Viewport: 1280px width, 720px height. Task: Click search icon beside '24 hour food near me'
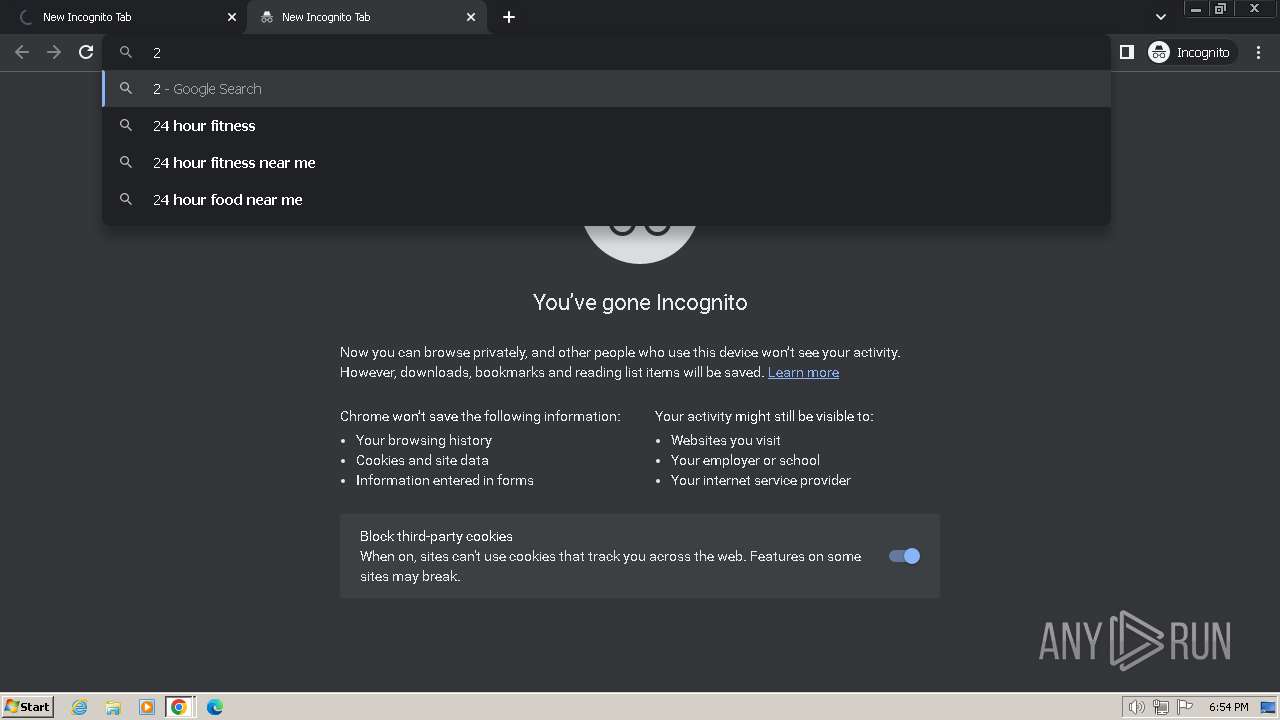tap(126, 200)
